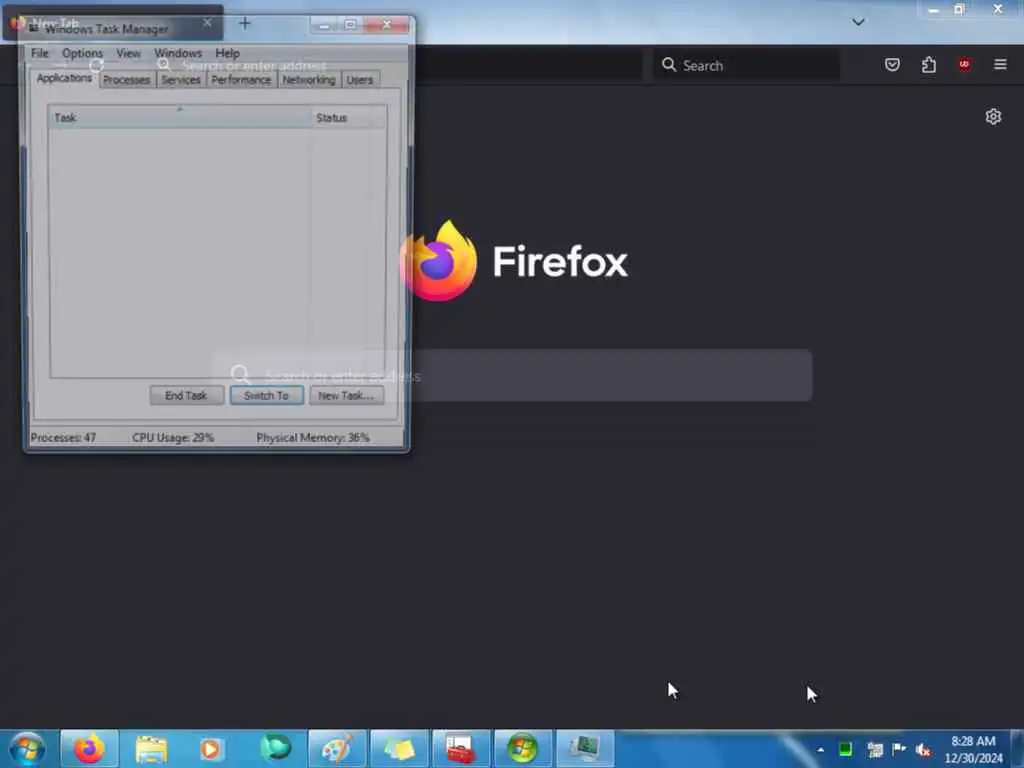Switch to the Services tab

pyautogui.click(x=181, y=80)
